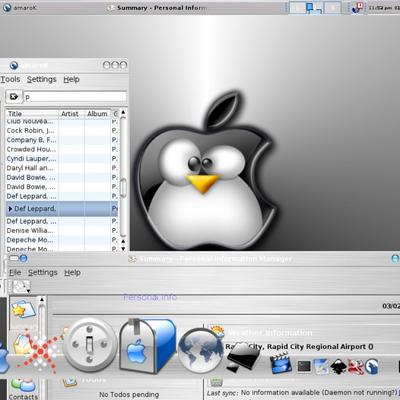Screen dimensions: 400x400
Task: Click the tray icon left of the clock
Action: tap(358, 7)
